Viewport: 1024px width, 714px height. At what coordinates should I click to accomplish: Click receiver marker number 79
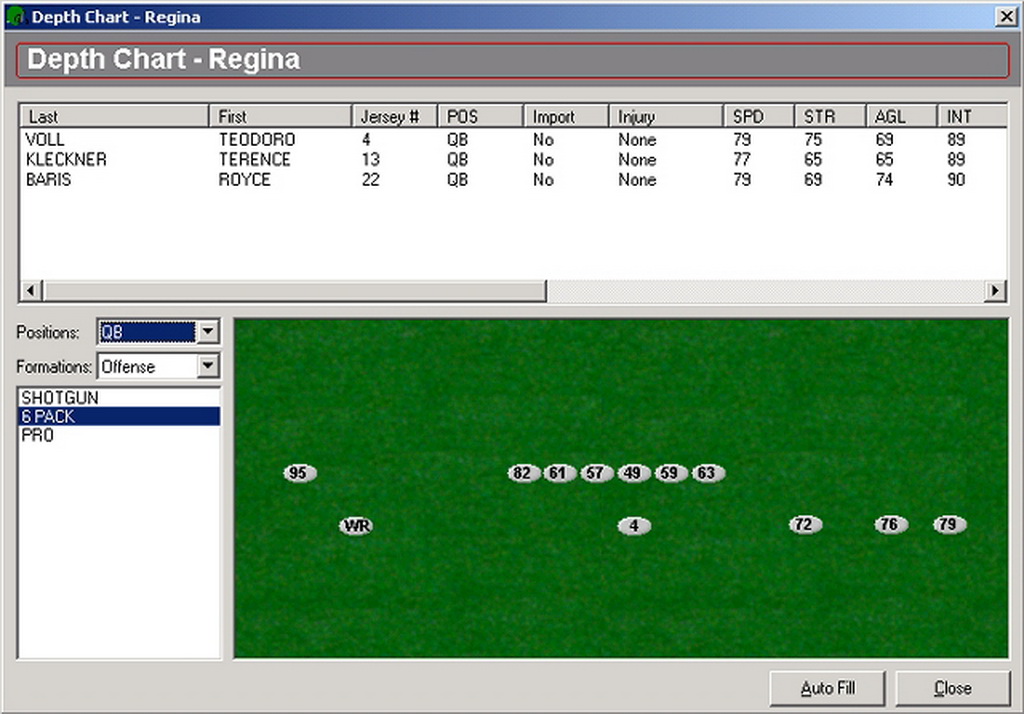click(949, 524)
